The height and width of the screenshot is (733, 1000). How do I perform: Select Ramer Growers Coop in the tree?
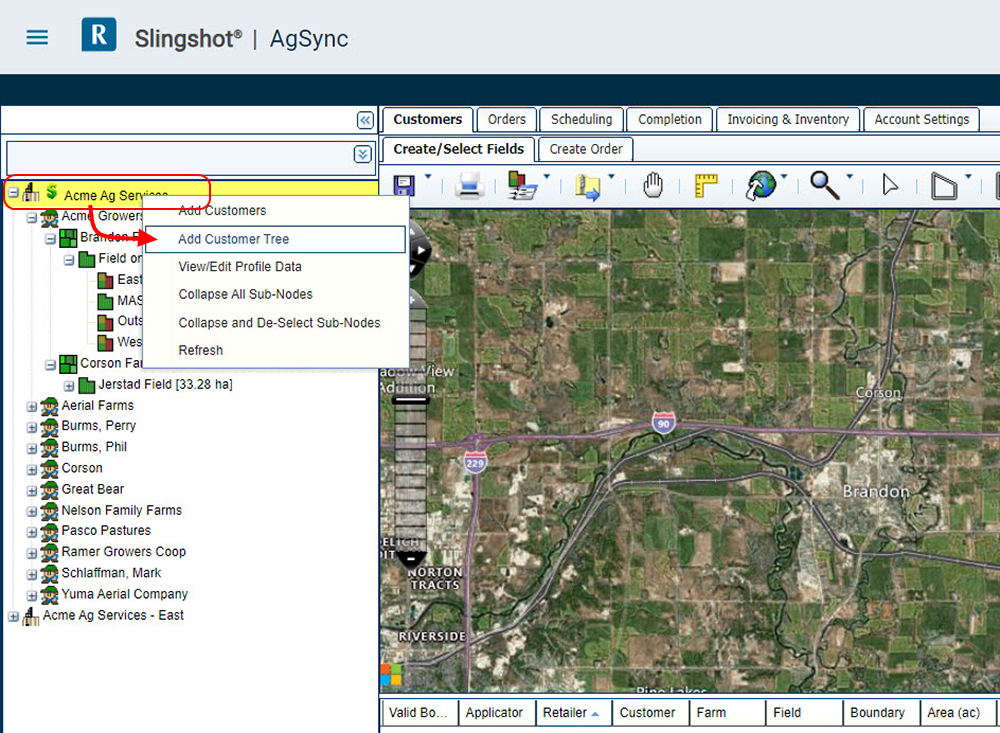[x=124, y=552]
